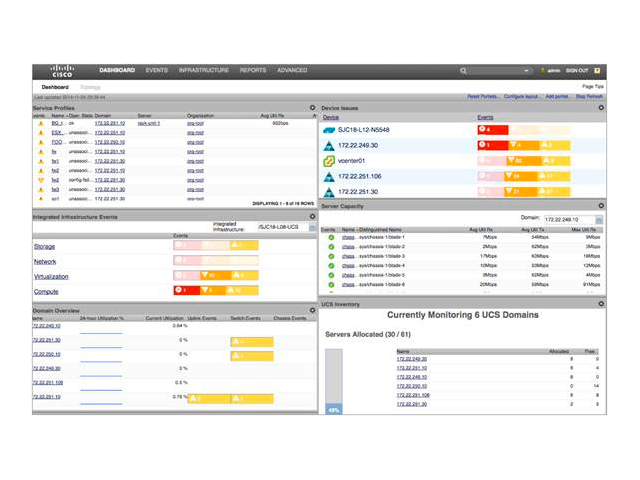The width and height of the screenshot is (640, 480).
Task: Click the admin user icon
Action: 543,71
